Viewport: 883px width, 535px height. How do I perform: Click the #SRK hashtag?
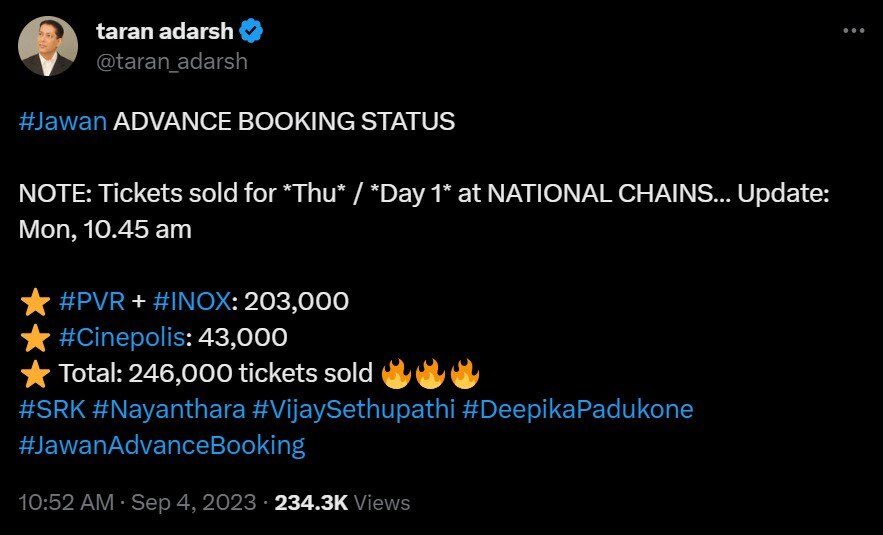[x=50, y=409]
